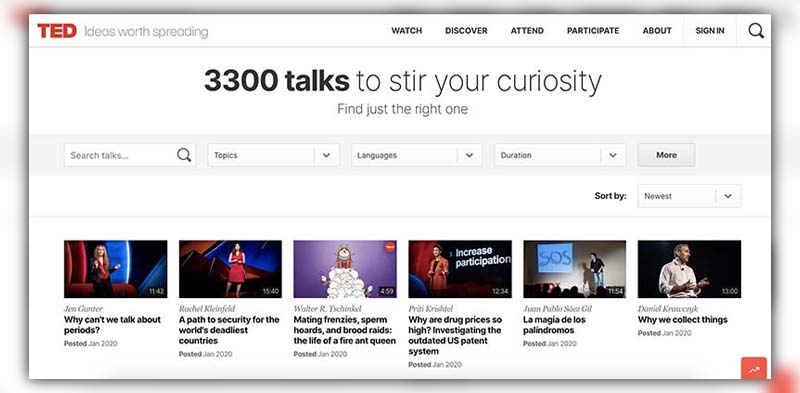Open the DISCOVER menu
Viewport: 800px width, 393px height.
tap(466, 31)
